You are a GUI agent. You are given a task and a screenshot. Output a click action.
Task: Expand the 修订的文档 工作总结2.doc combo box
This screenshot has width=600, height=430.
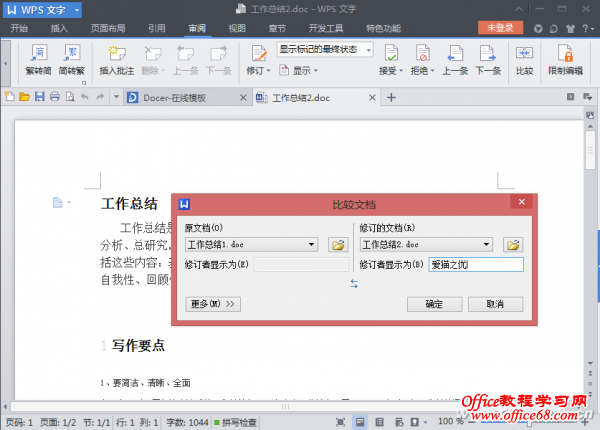(x=486, y=244)
